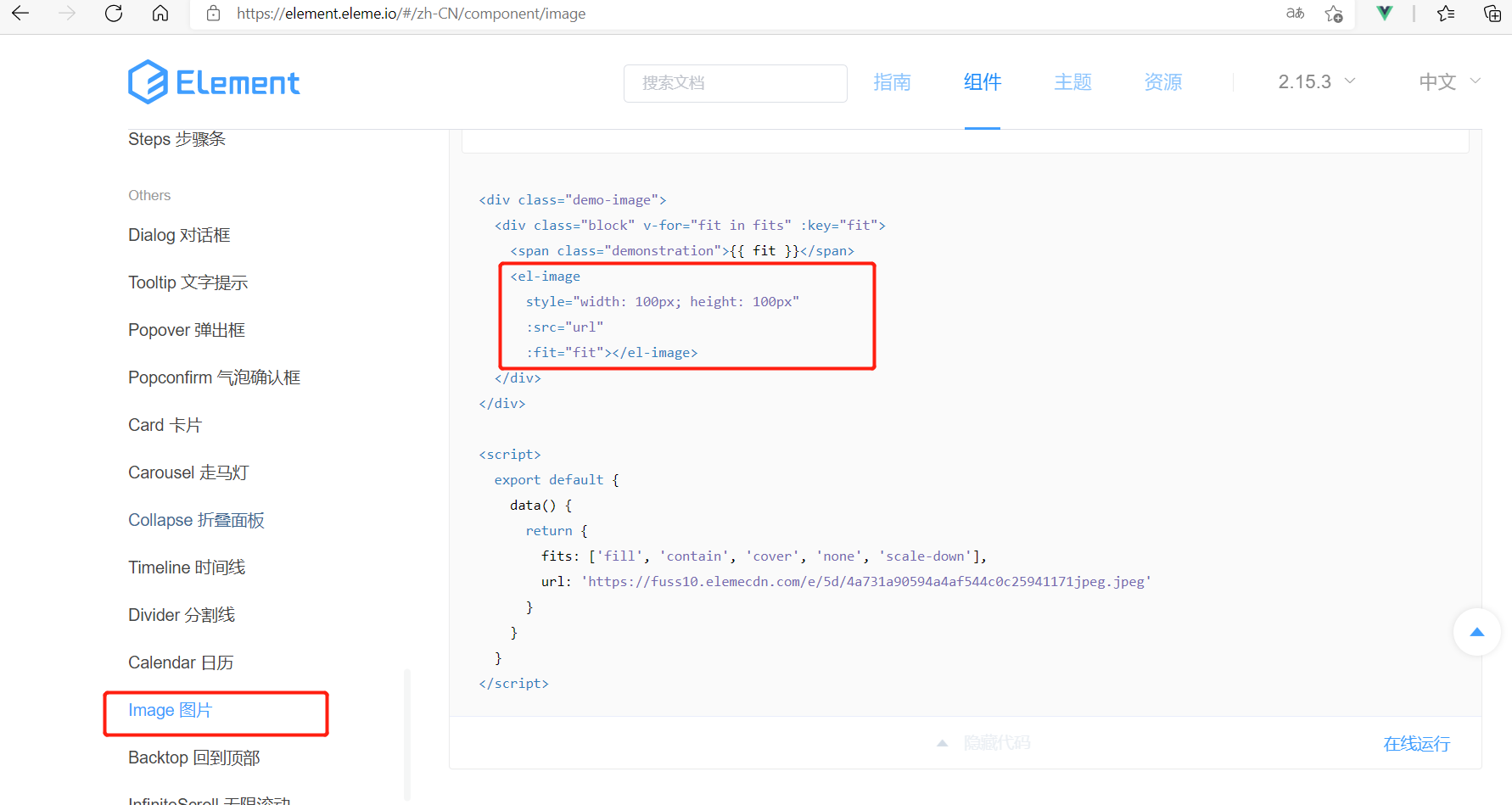This screenshot has height=805, width=1512.
Task: Go to browser home page icon
Action: pyautogui.click(x=160, y=14)
